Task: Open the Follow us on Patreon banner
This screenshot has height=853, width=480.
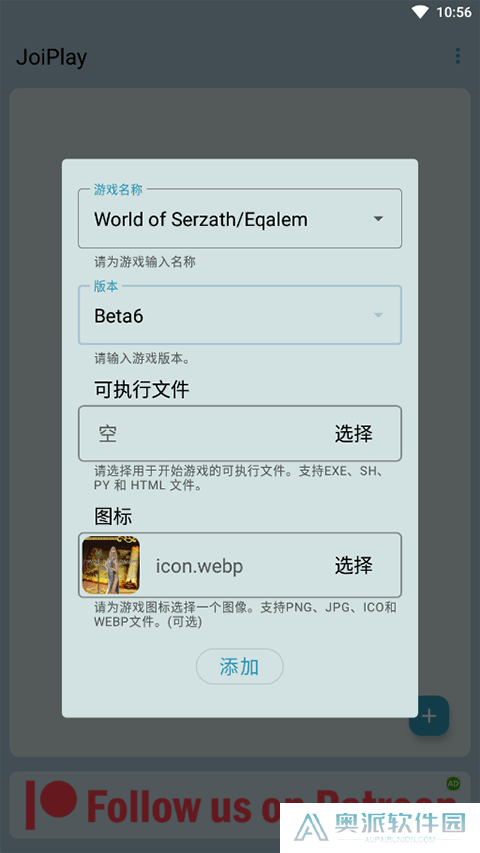Action: click(x=240, y=805)
